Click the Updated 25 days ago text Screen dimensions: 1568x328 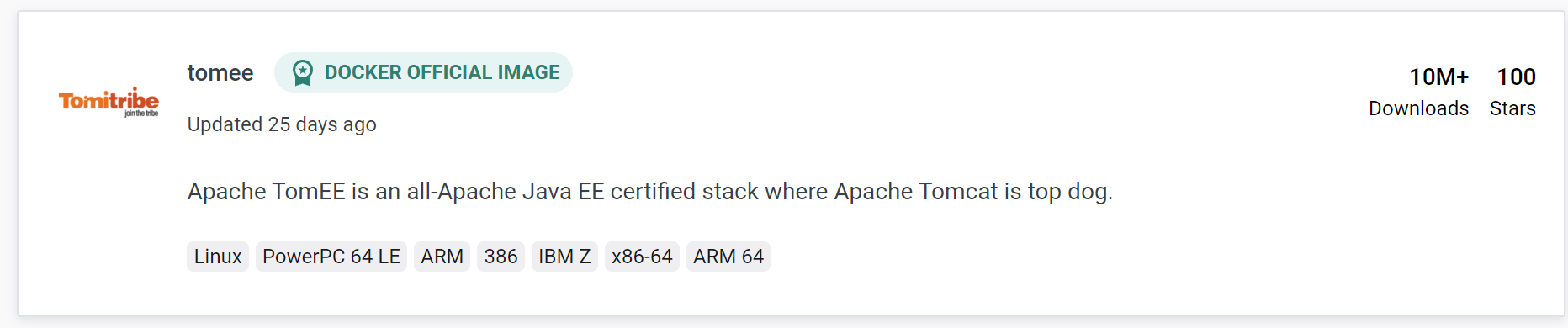pos(282,124)
